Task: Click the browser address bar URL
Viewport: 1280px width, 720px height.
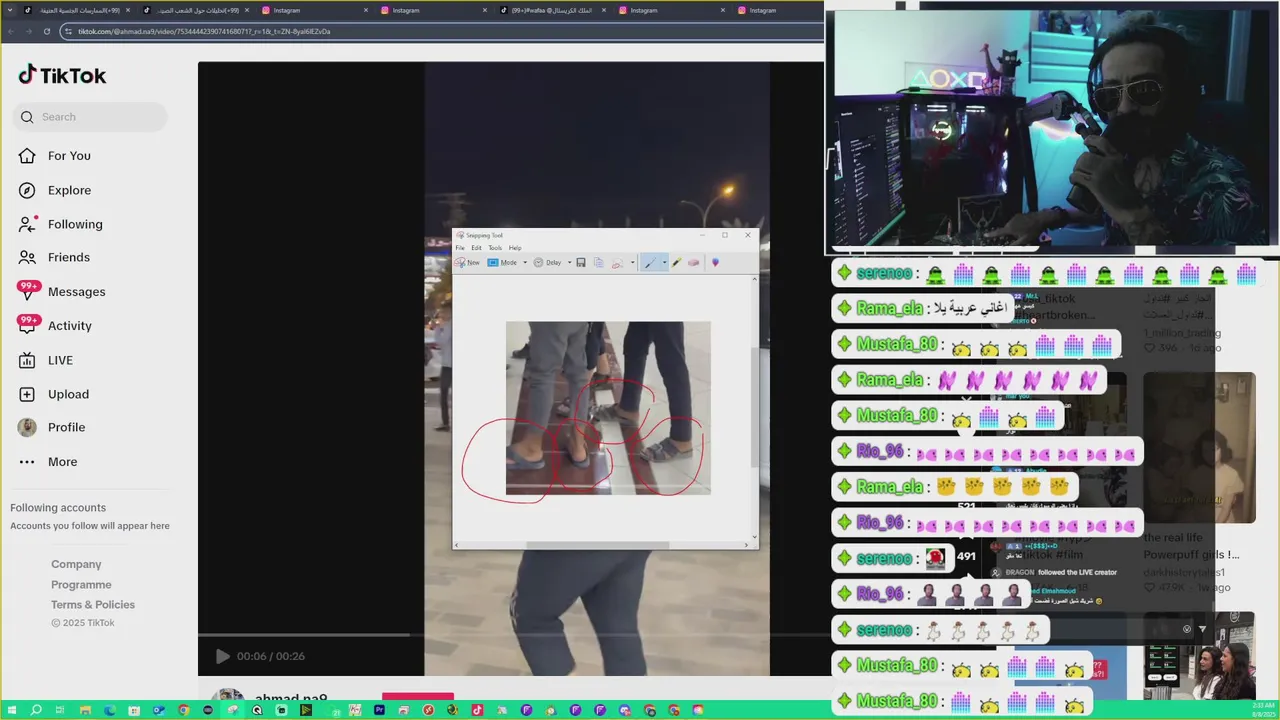Action: [x=204, y=31]
